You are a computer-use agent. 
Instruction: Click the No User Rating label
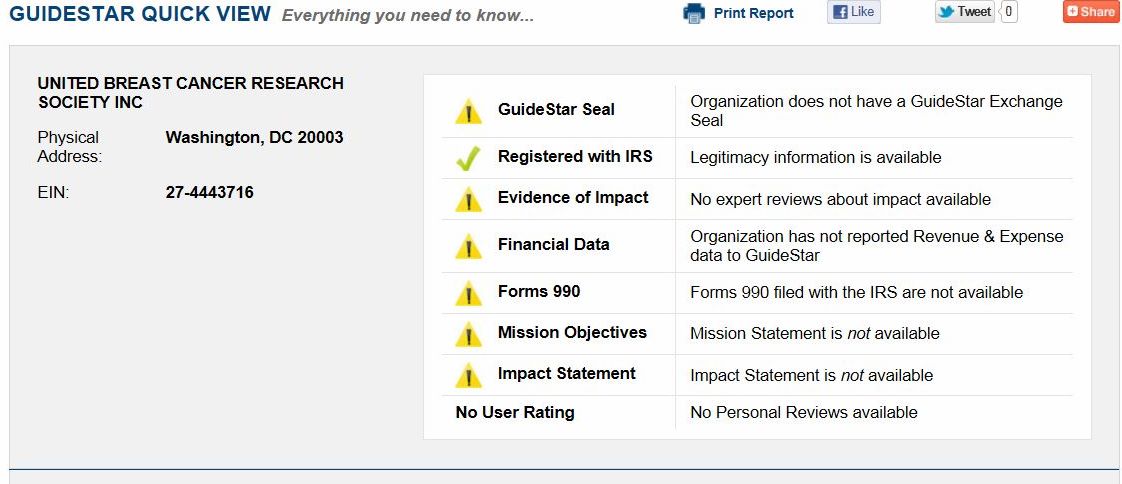pos(515,413)
